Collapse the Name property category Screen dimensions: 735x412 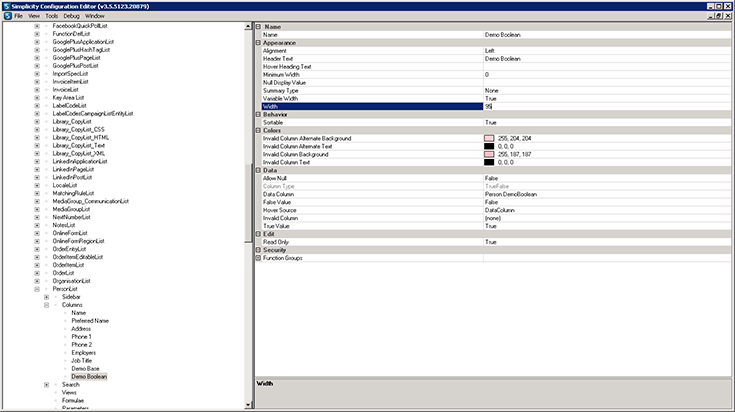tap(258, 27)
